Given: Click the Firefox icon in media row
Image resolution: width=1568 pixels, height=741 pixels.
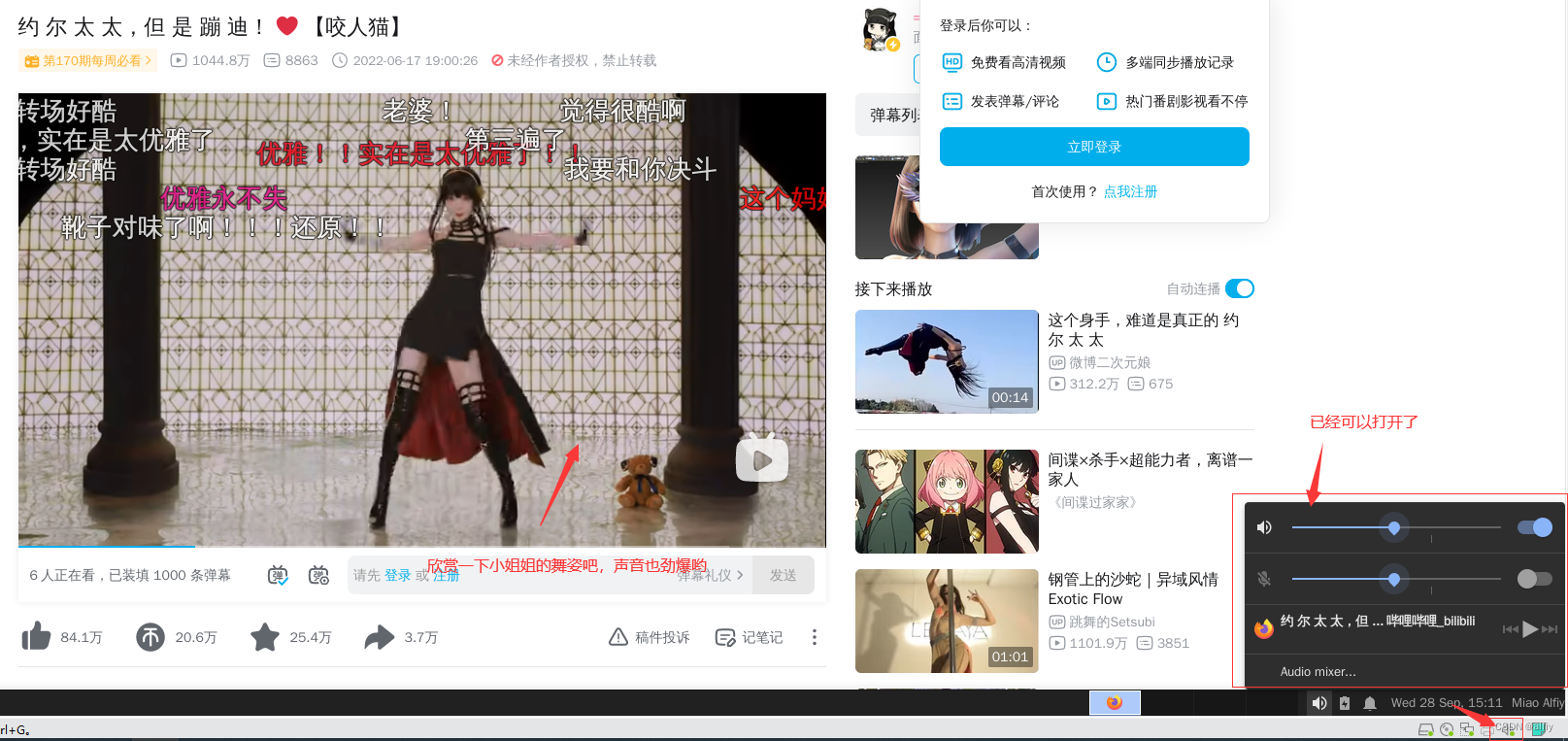Looking at the screenshot, I should (1264, 628).
